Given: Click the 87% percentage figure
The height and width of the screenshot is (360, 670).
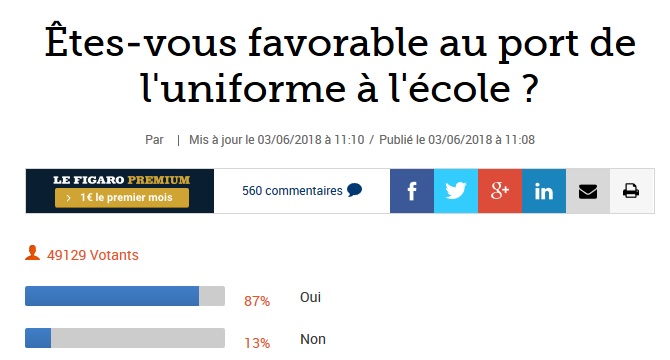Looking at the screenshot, I should pyautogui.click(x=257, y=301).
